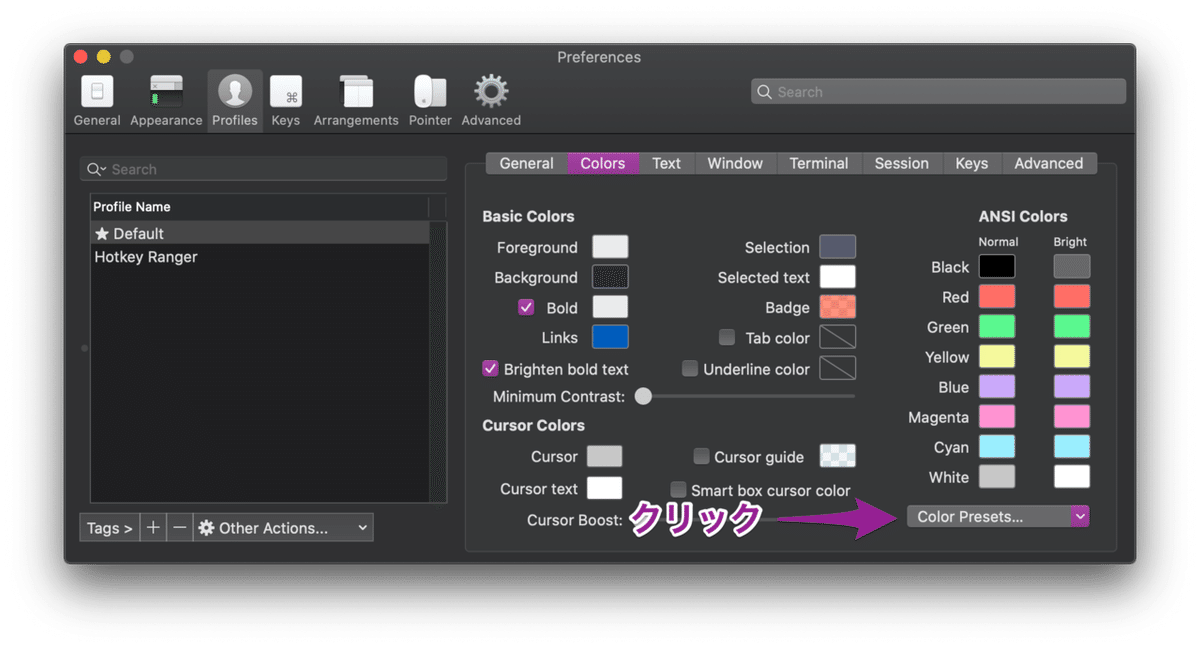Click the Normal White ANSI swatch
Image resolution: width=1200 pixels, height=649 pixels.
click(x=997, y=476)
